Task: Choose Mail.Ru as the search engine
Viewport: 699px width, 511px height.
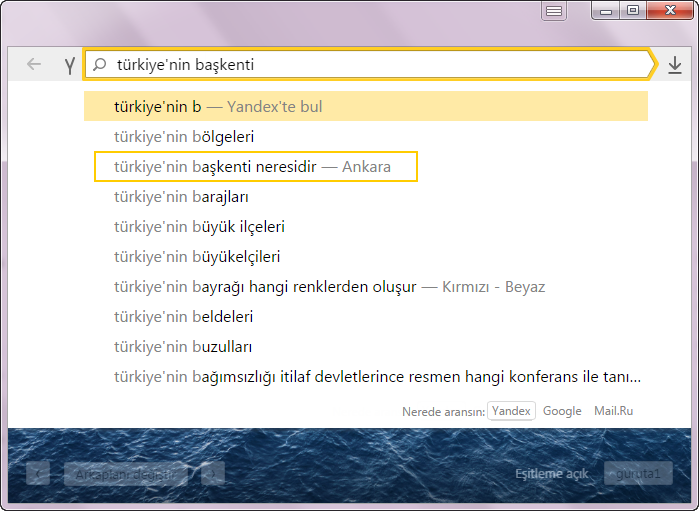Action: click(613, 411)
